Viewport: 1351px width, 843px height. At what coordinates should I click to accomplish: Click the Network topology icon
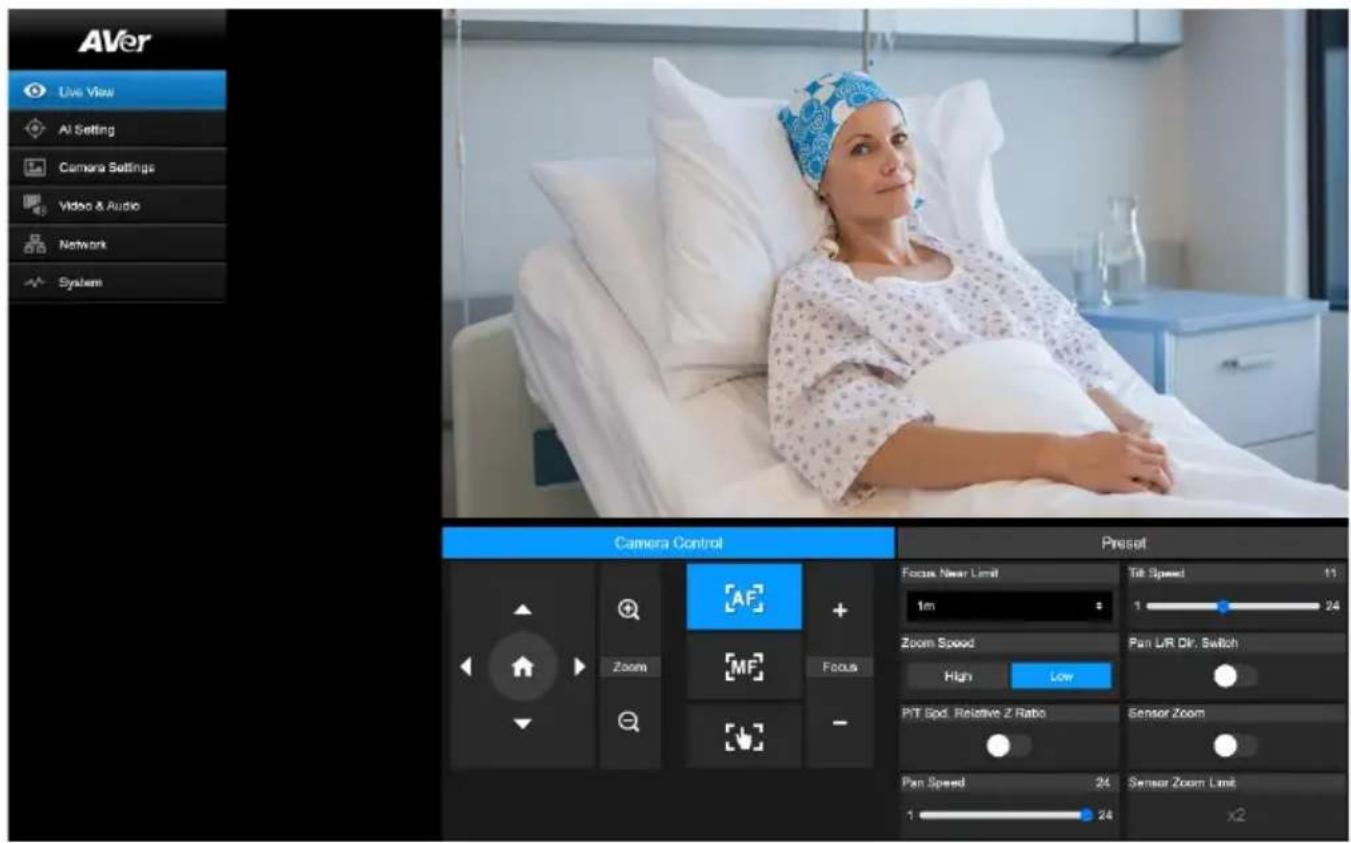tap(35, 244)
